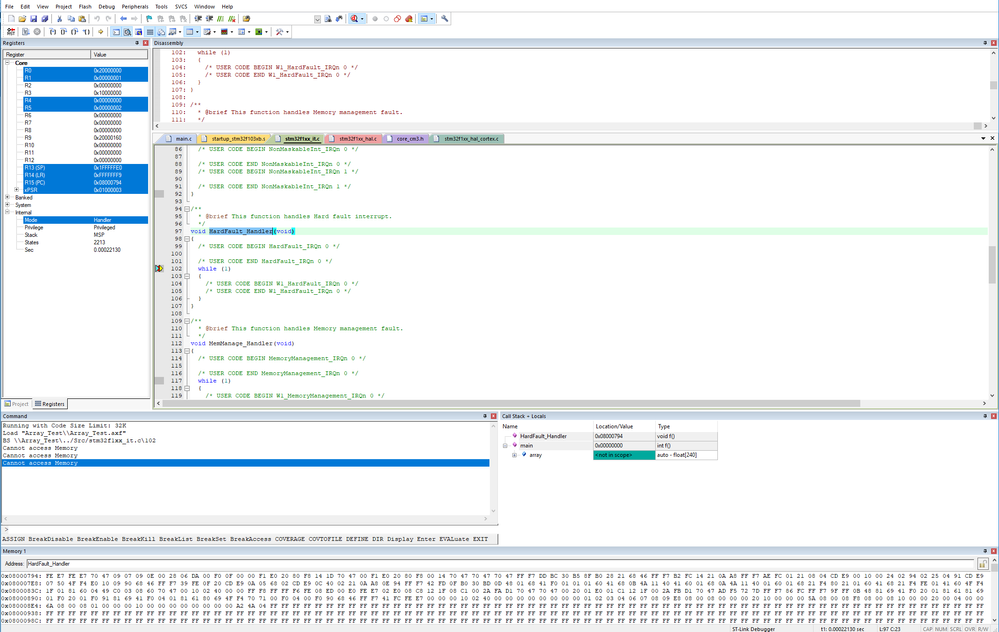Screen dimensions: 999x632
Task: Click EVALuate in command hint bar
Action: [x=454, y=539]
